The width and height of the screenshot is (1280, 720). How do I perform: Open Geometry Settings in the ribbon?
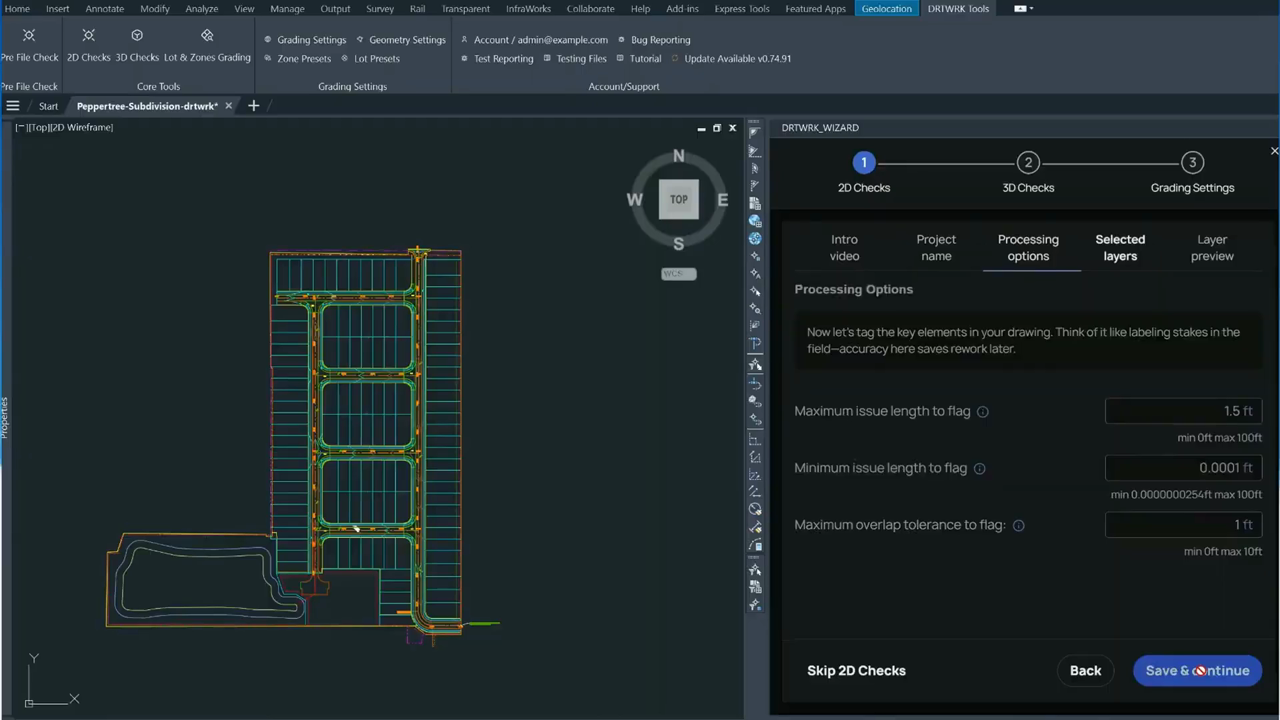[401, 40]
